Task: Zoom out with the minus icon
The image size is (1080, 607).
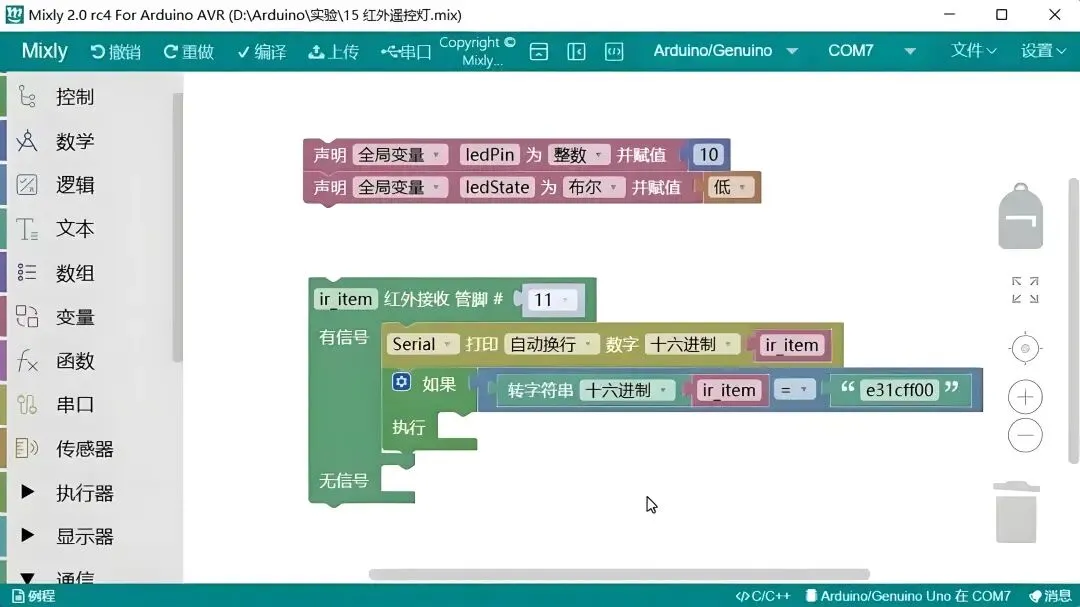Action: tap(1025, 435)
